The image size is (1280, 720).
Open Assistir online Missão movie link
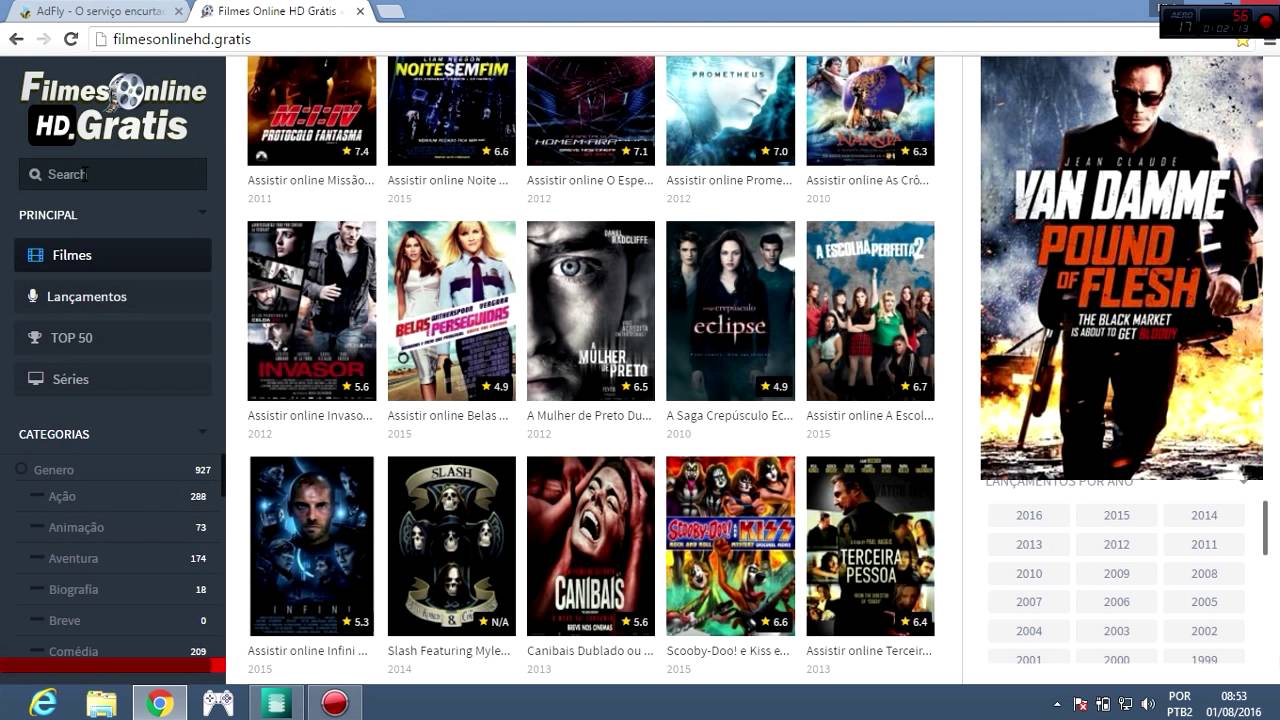[311, 180]
